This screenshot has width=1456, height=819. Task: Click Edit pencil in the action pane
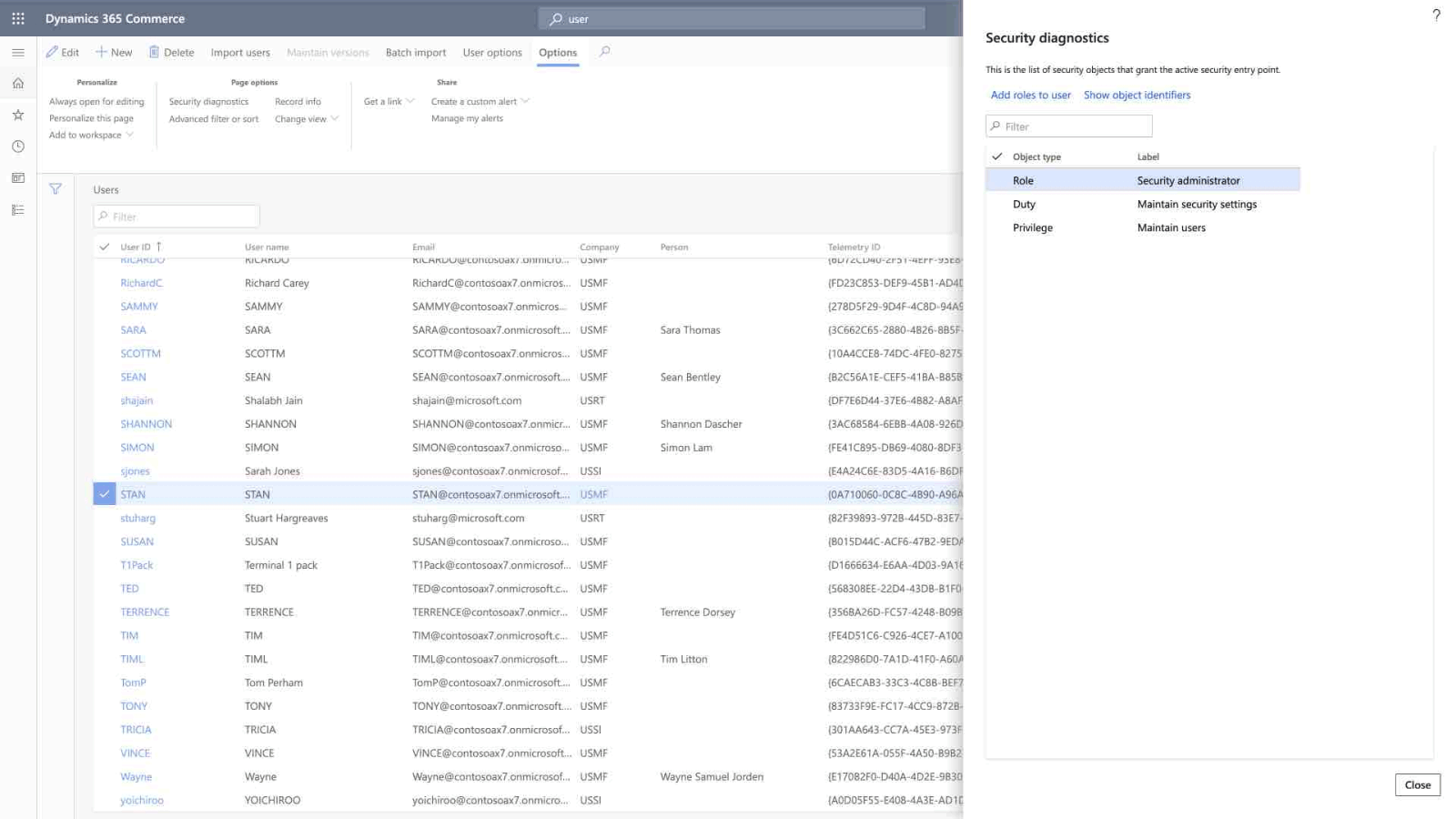tap(63, 53)
